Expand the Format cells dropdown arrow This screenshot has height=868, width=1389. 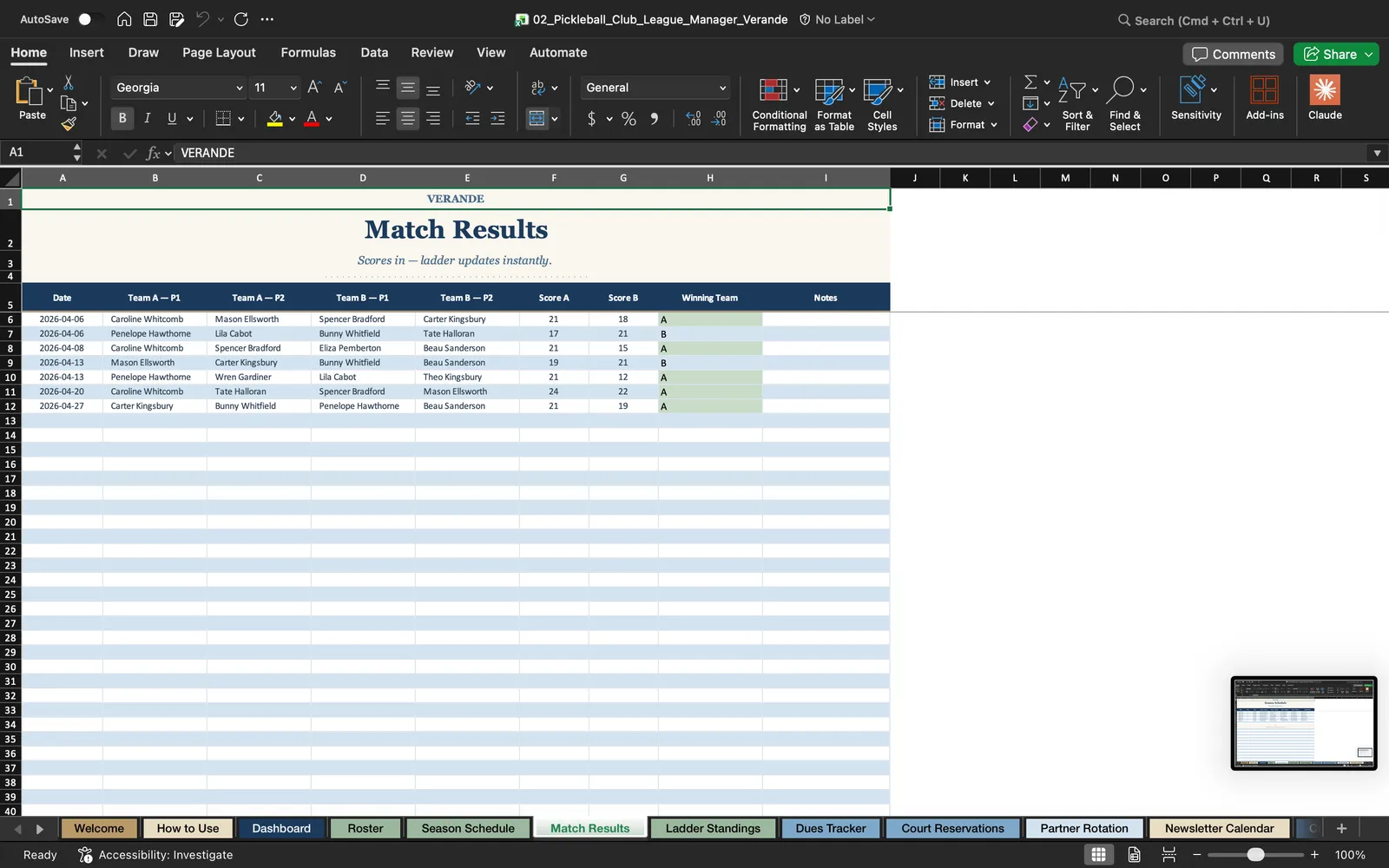[994, 125]
